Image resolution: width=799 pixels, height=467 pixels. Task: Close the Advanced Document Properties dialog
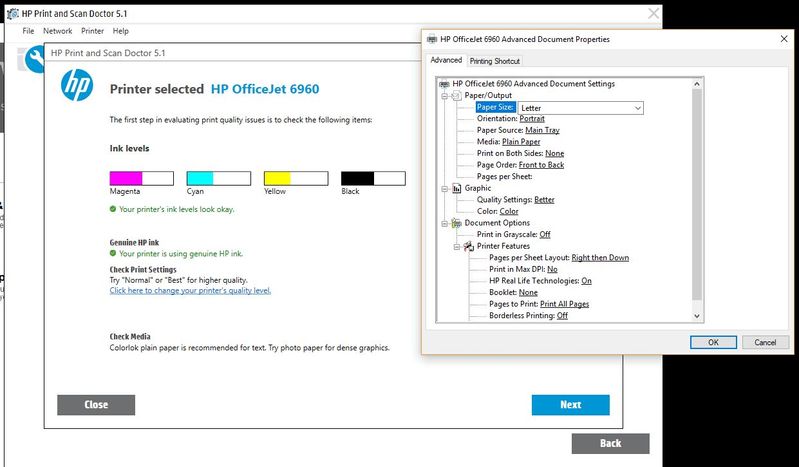[784, 39]
